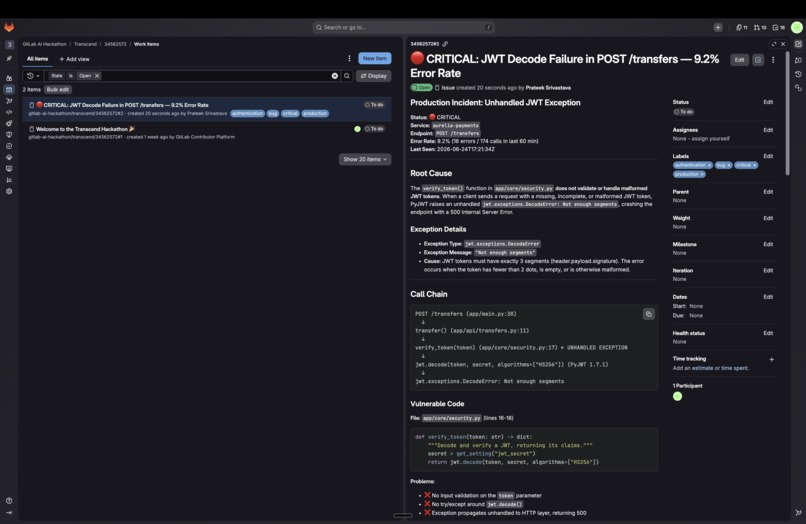Click the estimate link under Time tracking
Screen dimensions: 806x524
[x=702, y=368]
